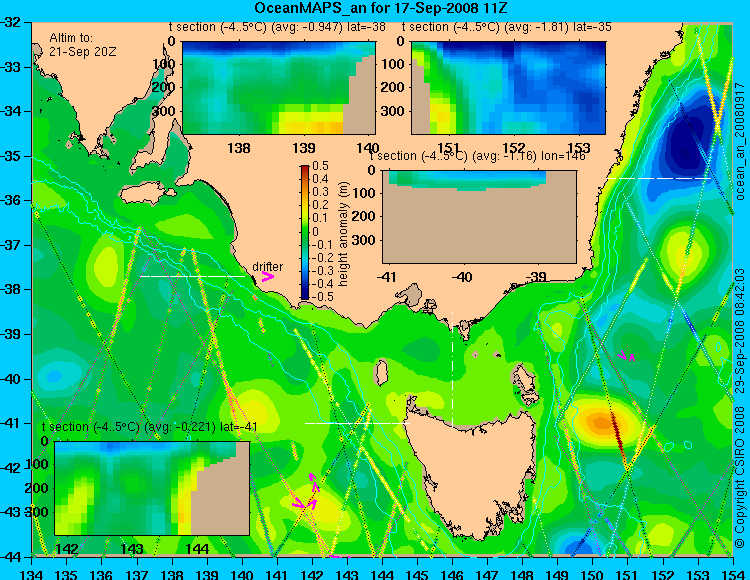Click the white dashed section line at latitude -35
The width and height of the screenshot is (750, 580).
660,178
